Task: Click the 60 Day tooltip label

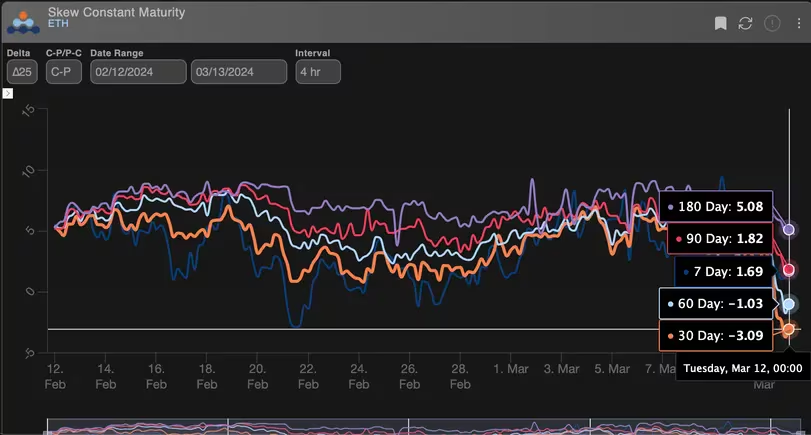Action: coord(716,303)
